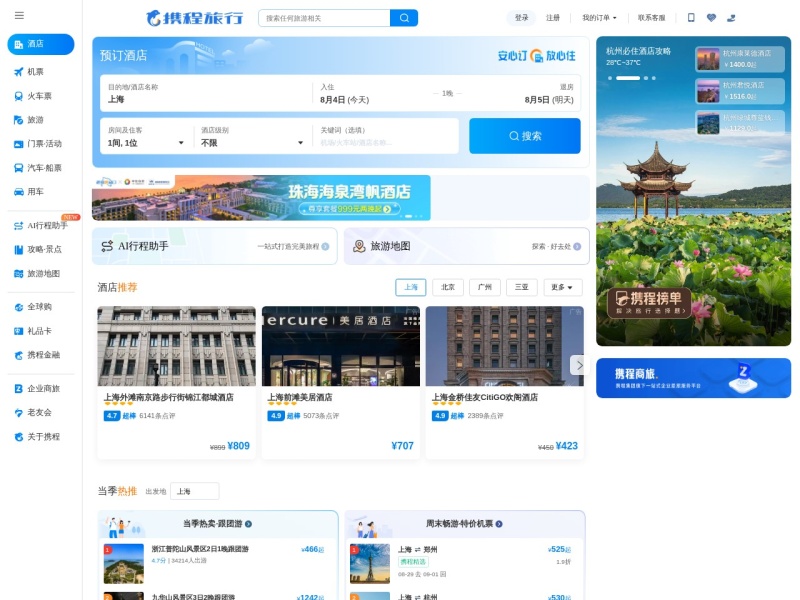Select 广州 hotel recommendation tab
The width and height of the screenshot is (800, 600).
[485, 287]
